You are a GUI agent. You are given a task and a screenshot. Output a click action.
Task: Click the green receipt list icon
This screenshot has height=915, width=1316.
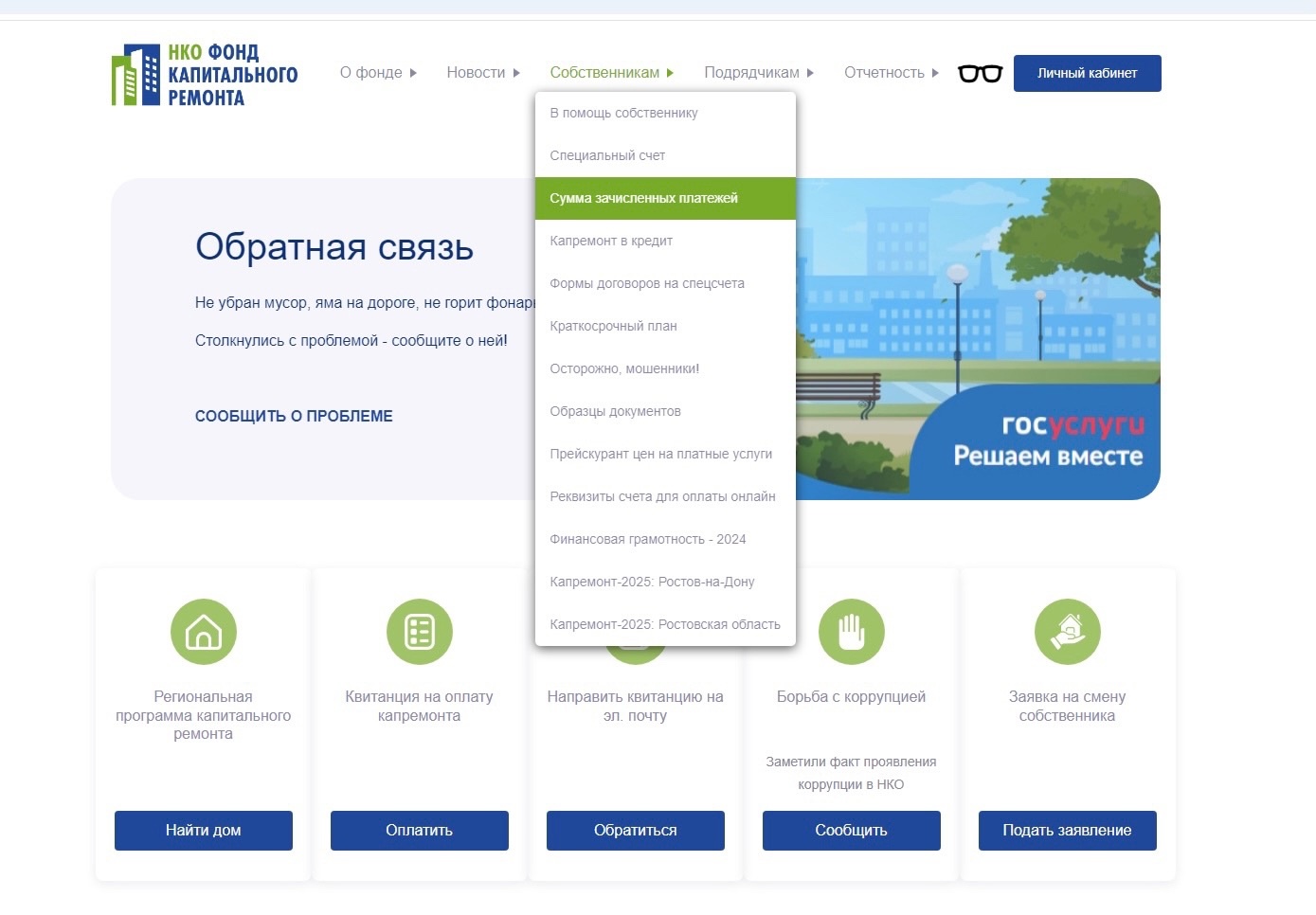point(420,632)
